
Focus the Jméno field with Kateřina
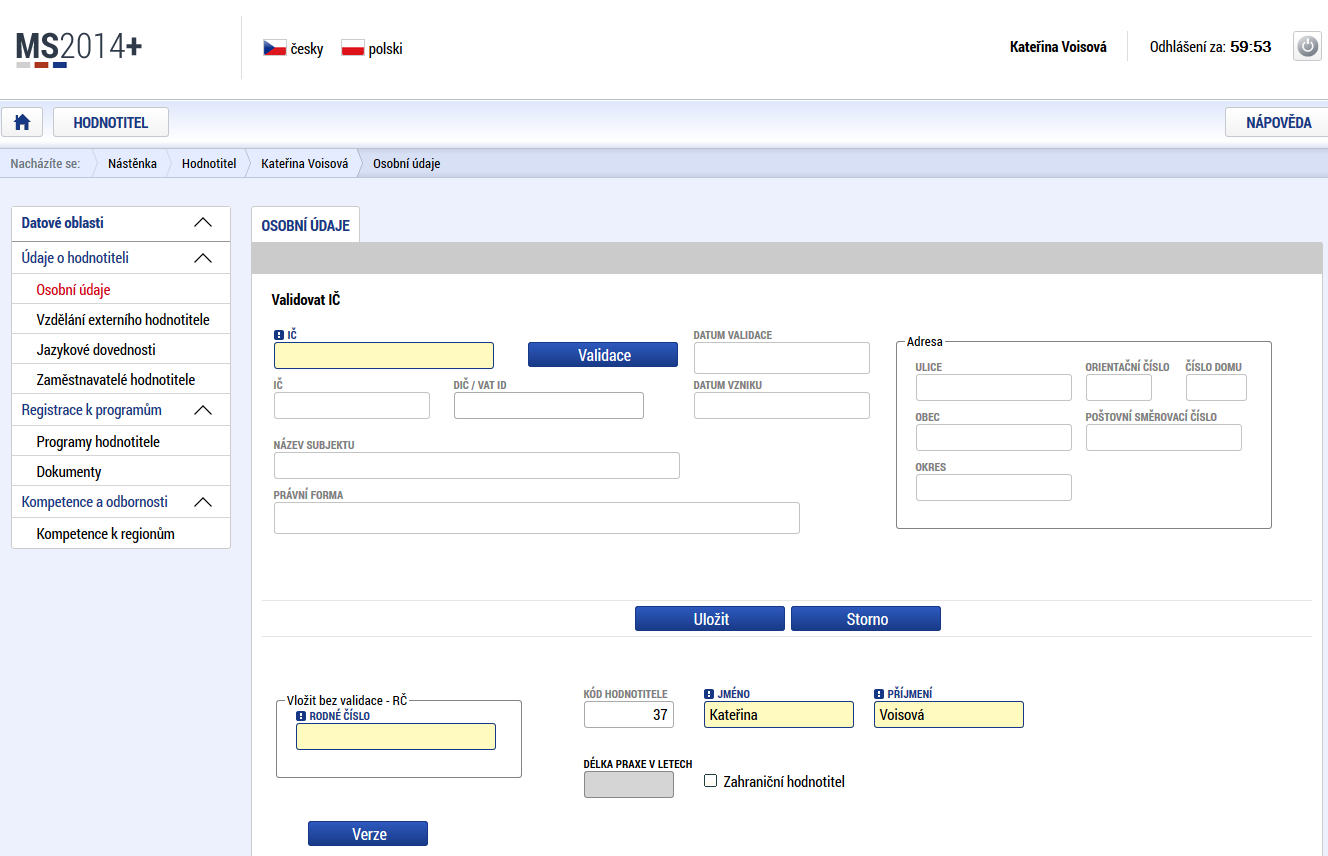[779, 714]
